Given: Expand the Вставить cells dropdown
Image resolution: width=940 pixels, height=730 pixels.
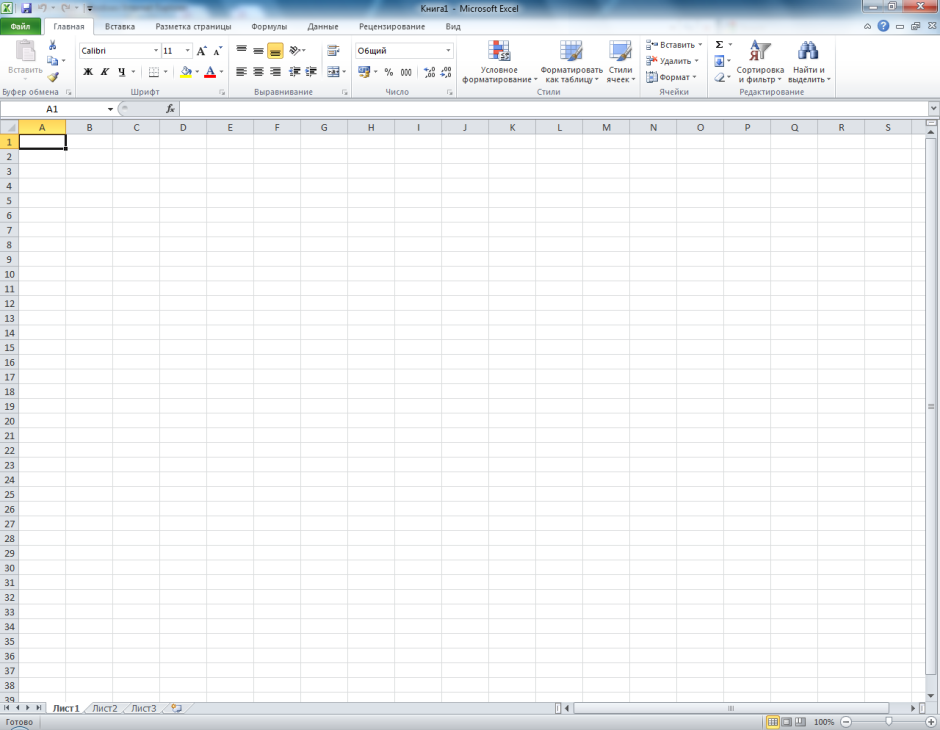Looking at the screenshot, I should [x=700, y=45].
